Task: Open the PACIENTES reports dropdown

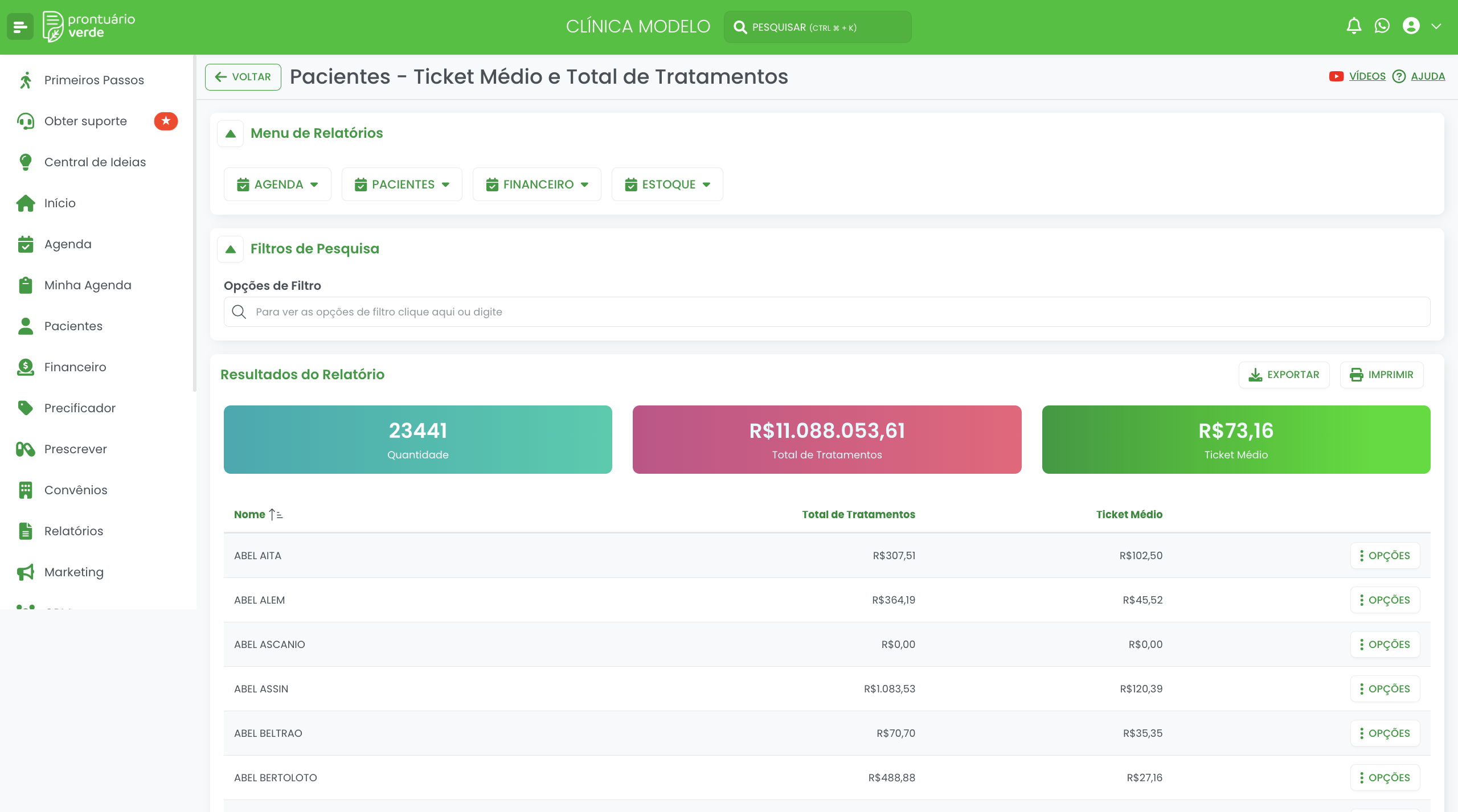Action: pos(402,184)
